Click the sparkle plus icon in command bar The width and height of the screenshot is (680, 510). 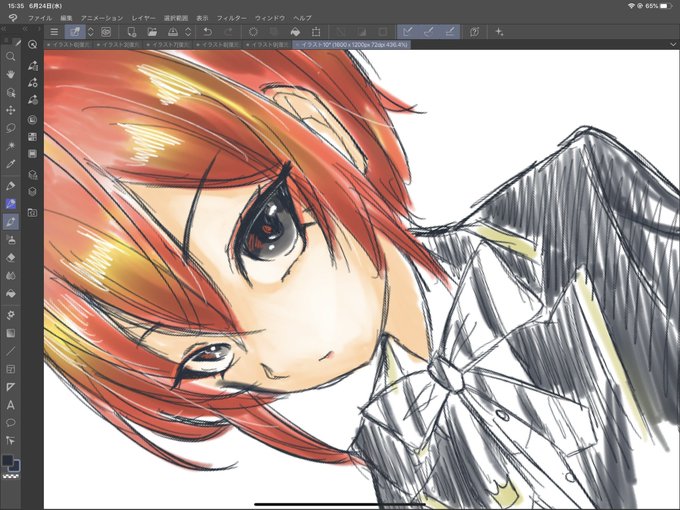[499, 32]
